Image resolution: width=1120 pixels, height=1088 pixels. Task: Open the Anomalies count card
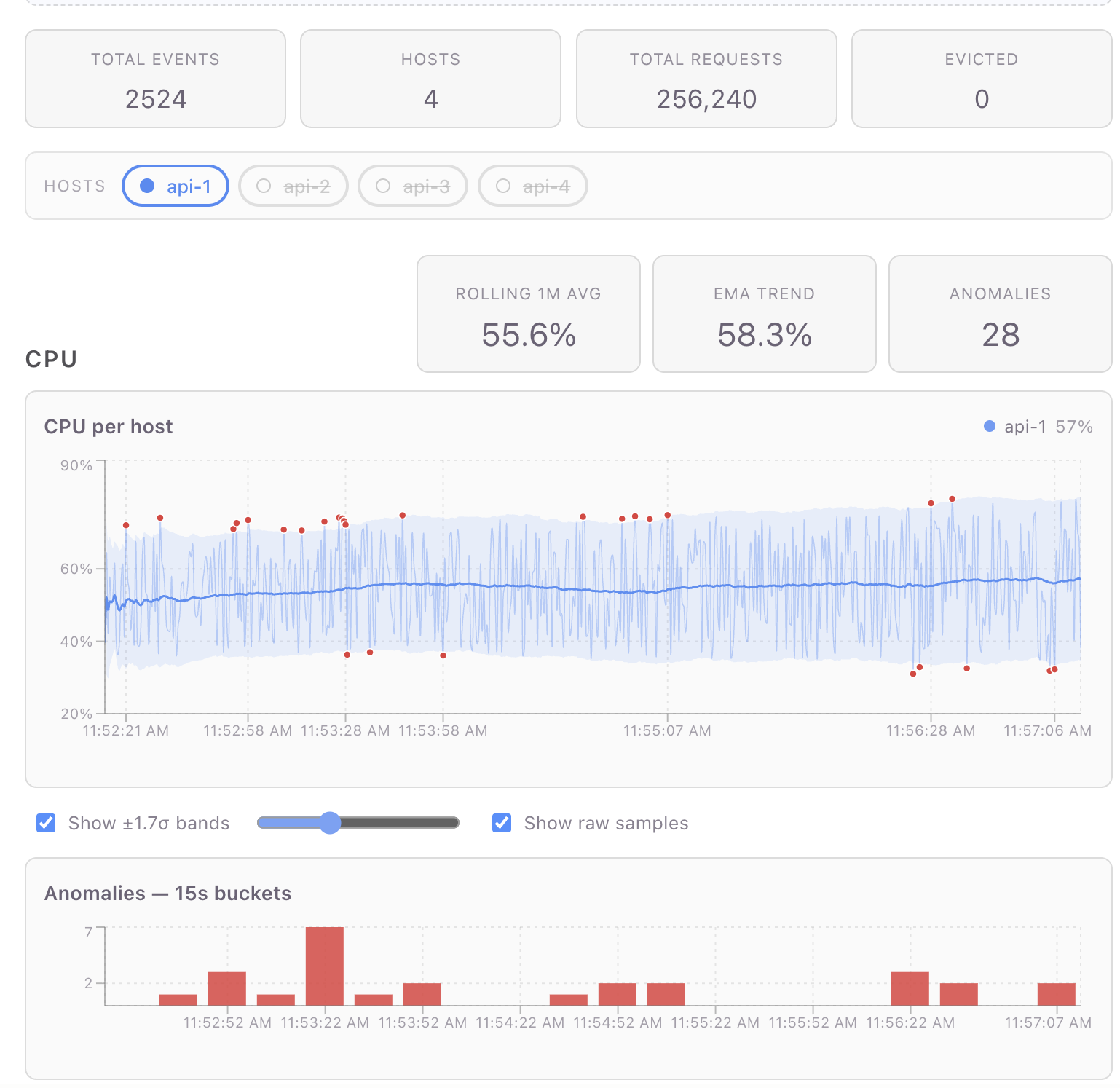tap(999, 313)
